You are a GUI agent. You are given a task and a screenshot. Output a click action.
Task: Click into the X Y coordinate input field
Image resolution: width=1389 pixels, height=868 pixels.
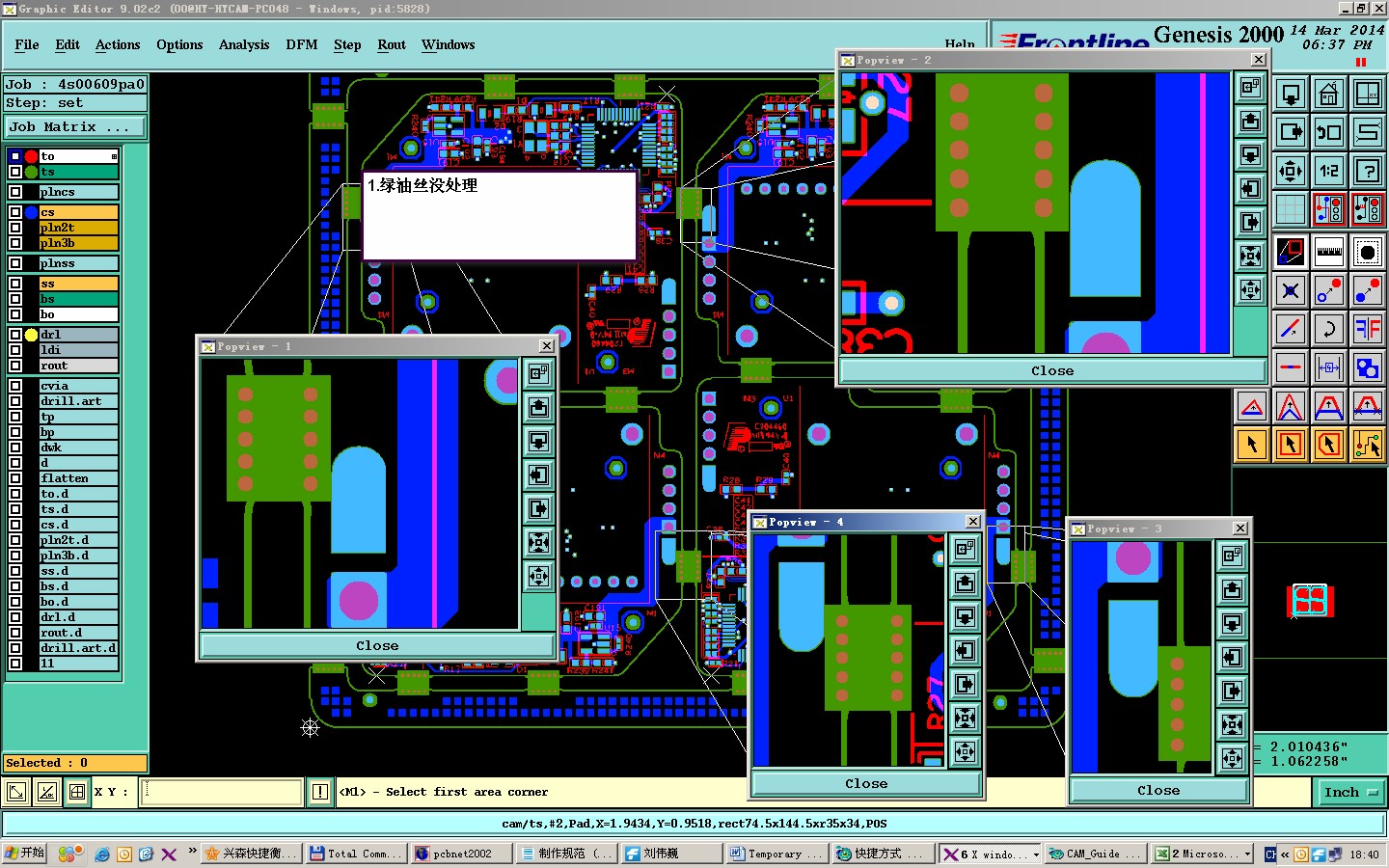coord(223,792)
